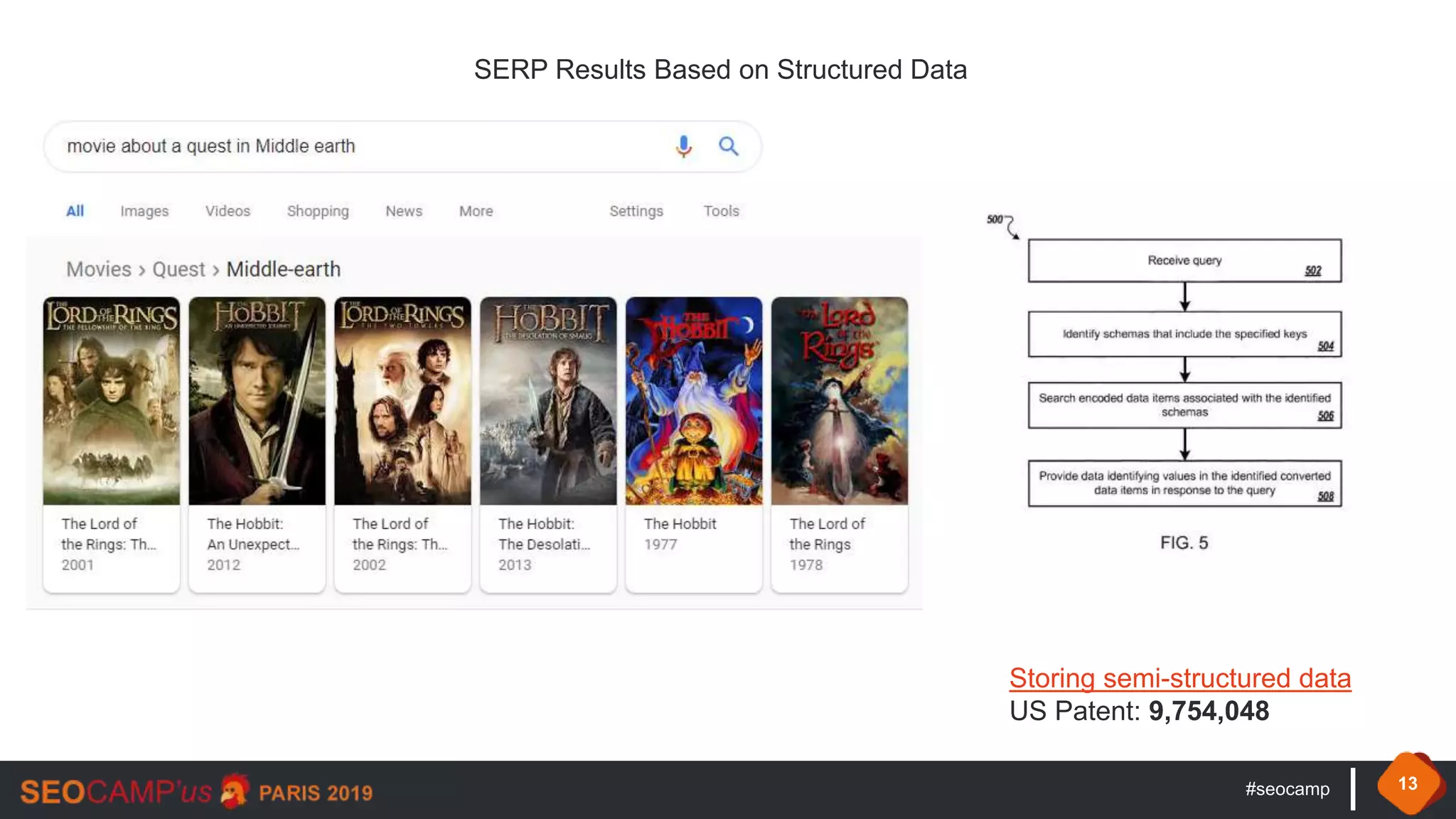1456x819 pixels.
Task: Open search Settings
Action: (636, 211)
